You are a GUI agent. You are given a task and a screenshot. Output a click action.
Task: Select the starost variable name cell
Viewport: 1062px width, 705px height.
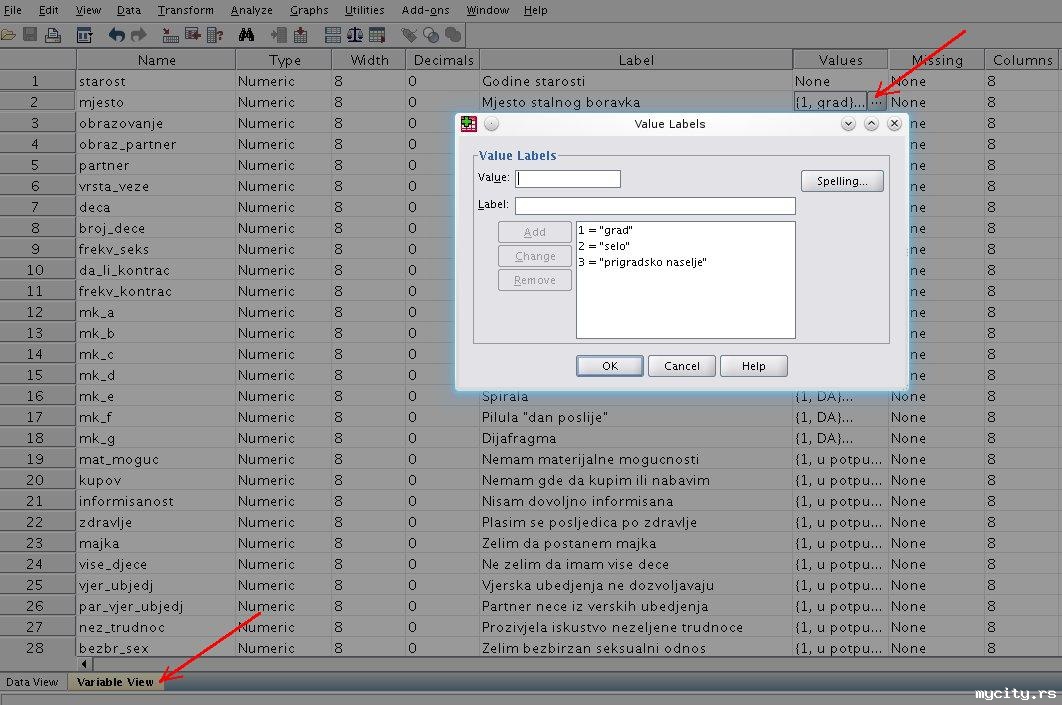156,81
